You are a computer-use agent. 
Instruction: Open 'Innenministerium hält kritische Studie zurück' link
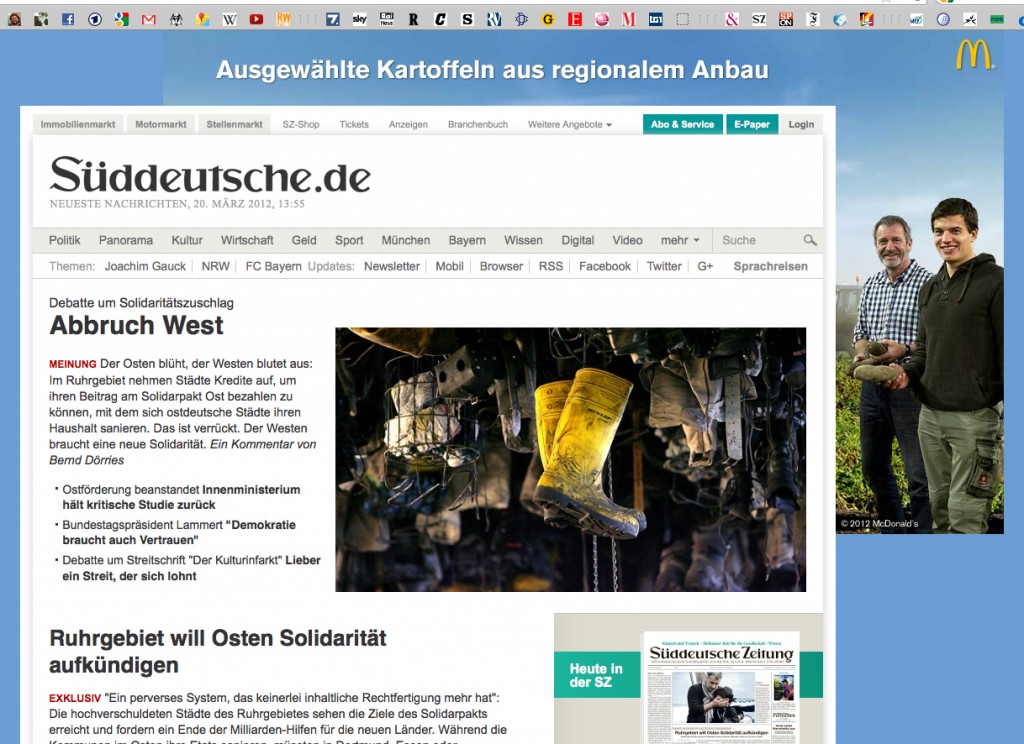[x=182, y=497]
